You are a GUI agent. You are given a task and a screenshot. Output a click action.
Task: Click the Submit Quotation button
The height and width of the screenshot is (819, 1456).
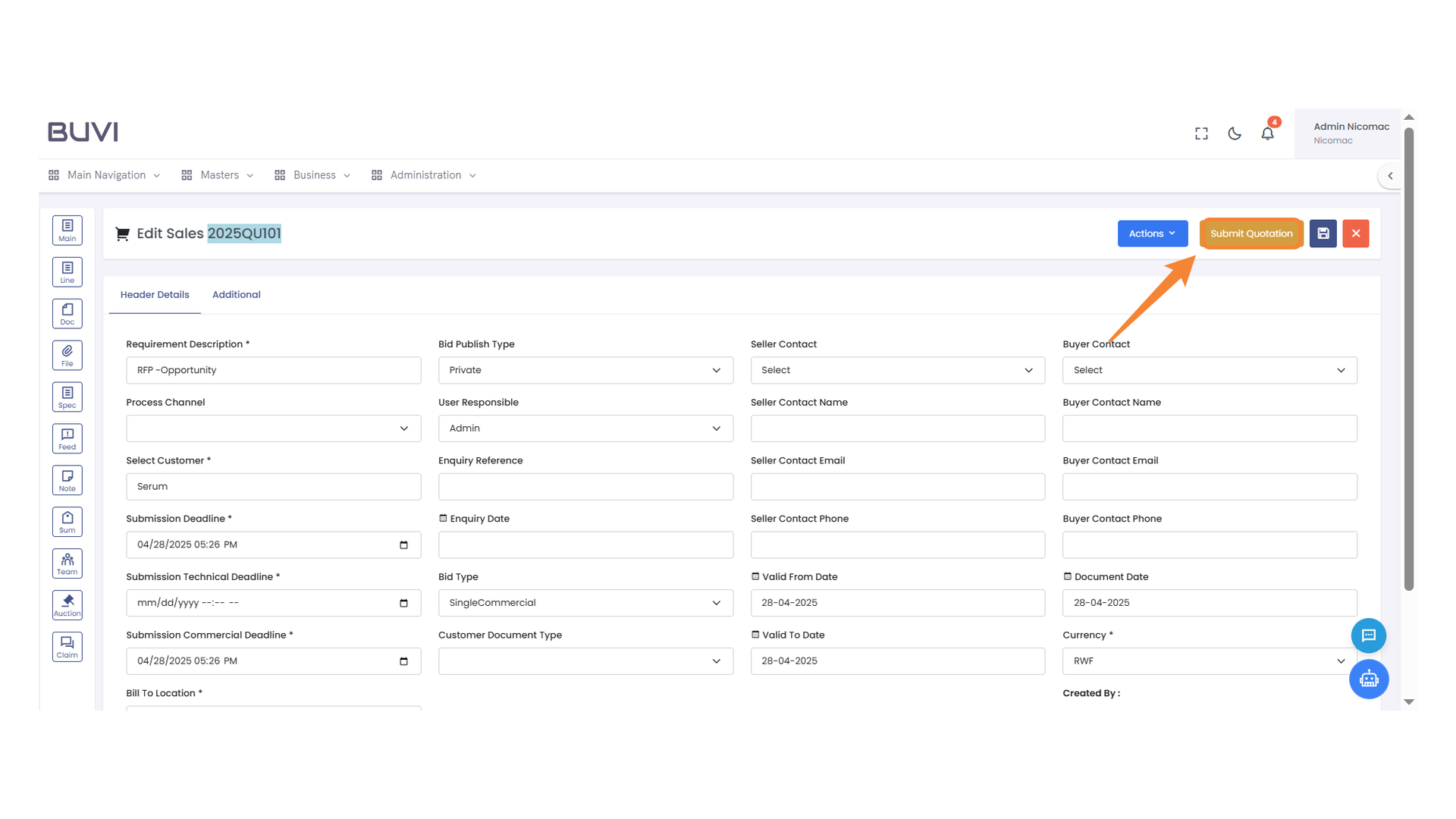click(1250, 234)
